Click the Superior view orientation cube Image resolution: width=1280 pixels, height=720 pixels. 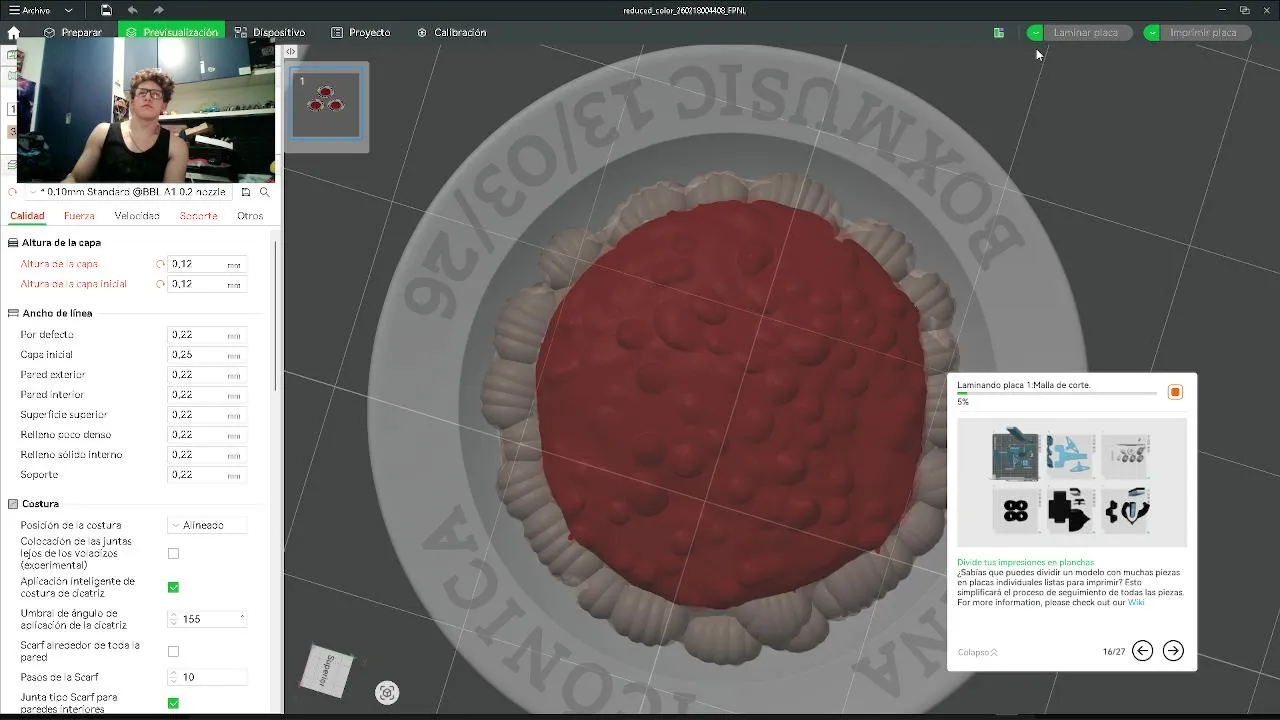pos(329,672)
